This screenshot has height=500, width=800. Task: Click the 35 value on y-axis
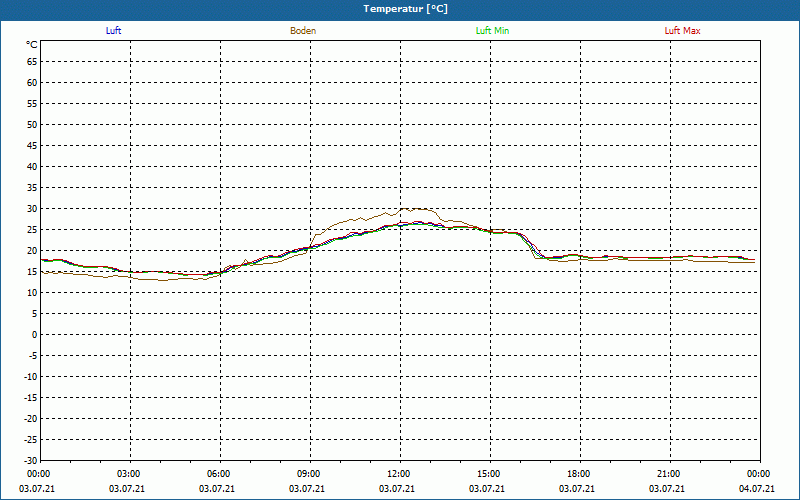pyautogui.click(x=32, y=188)
